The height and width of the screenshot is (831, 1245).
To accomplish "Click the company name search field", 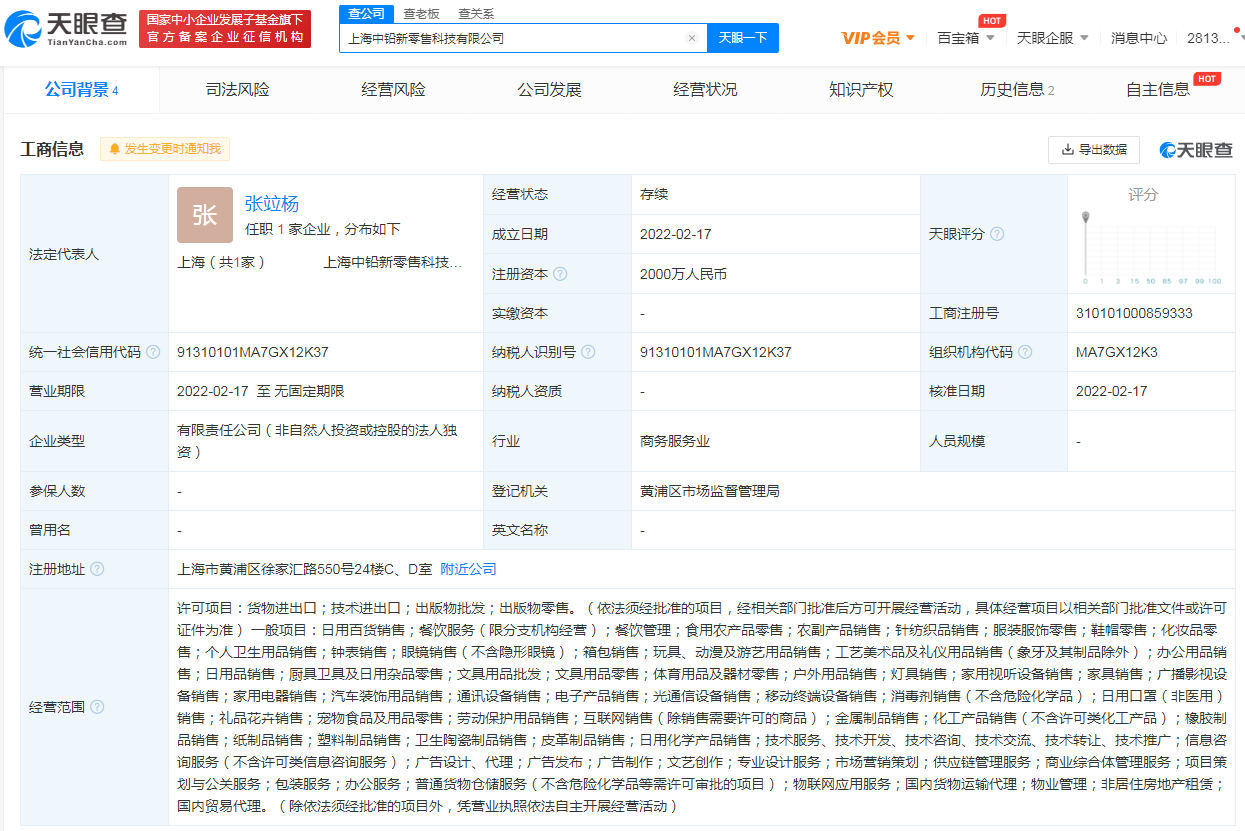I will tap(512, 38).
